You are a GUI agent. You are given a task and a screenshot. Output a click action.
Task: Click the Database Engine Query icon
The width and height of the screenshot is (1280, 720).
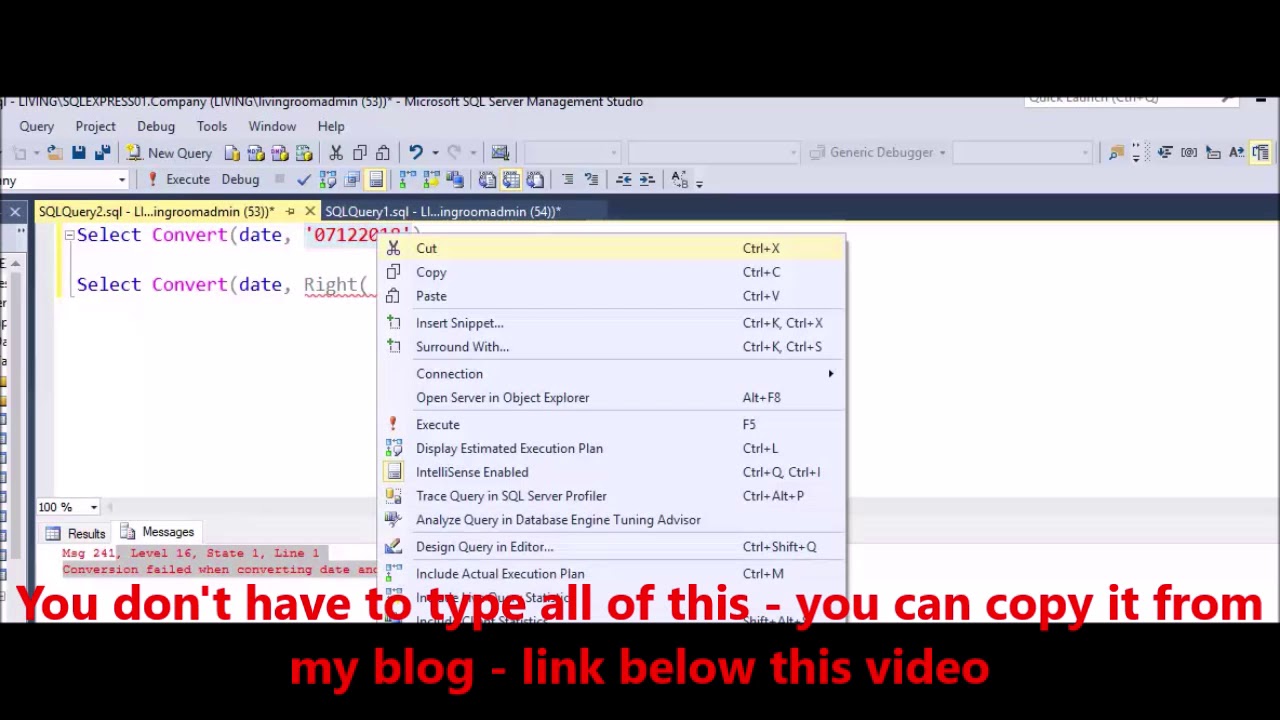[232, 153]
